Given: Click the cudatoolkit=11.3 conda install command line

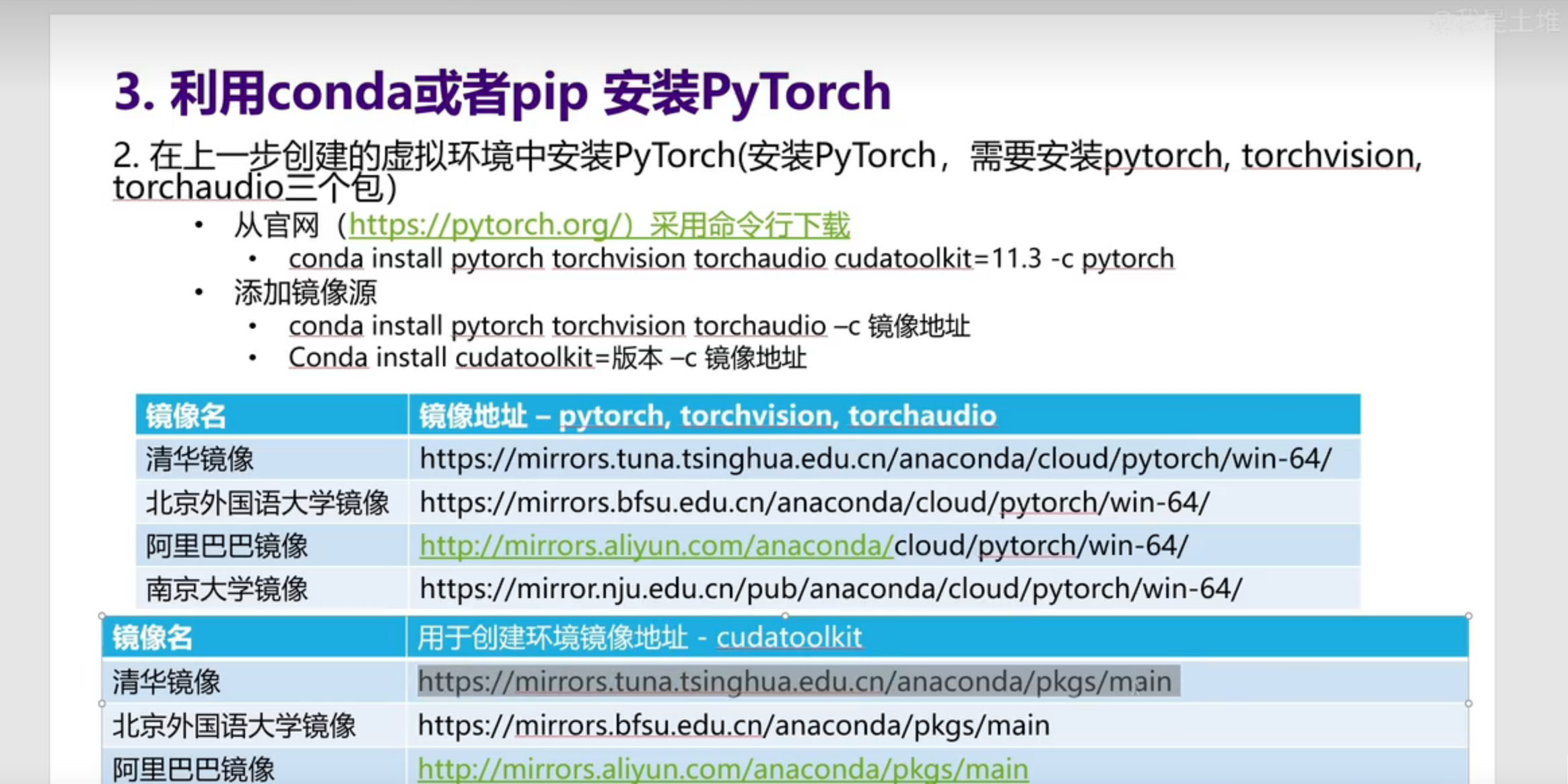Looking at the screenshot, I should (x=731, y=259).
